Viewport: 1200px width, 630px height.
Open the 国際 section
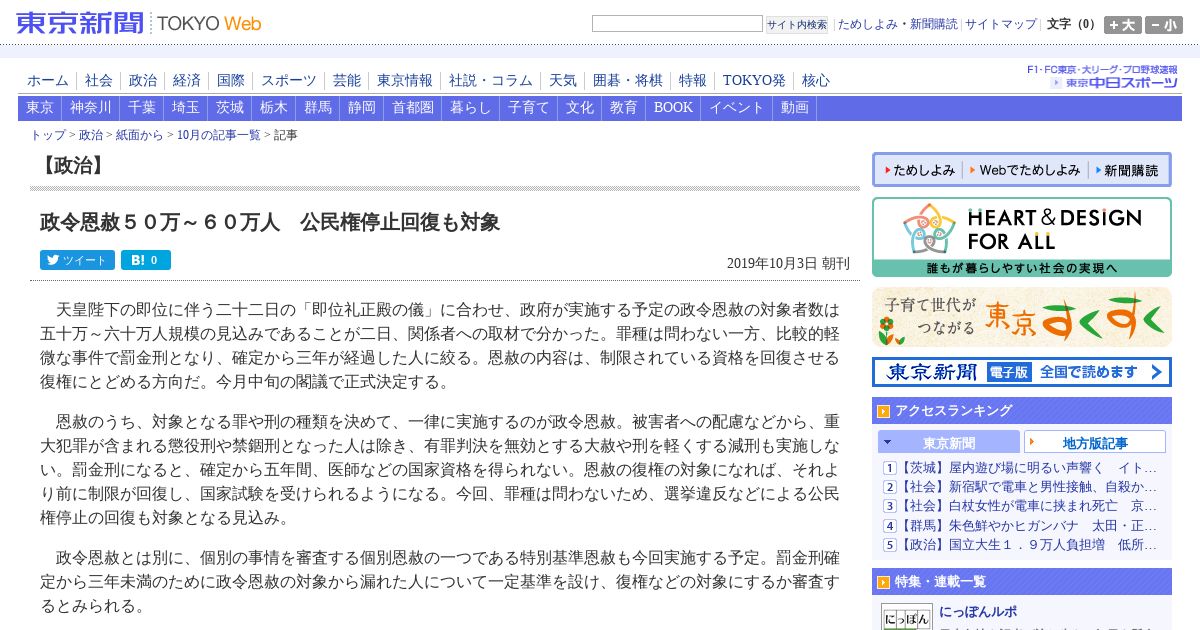tap(231, 81)
